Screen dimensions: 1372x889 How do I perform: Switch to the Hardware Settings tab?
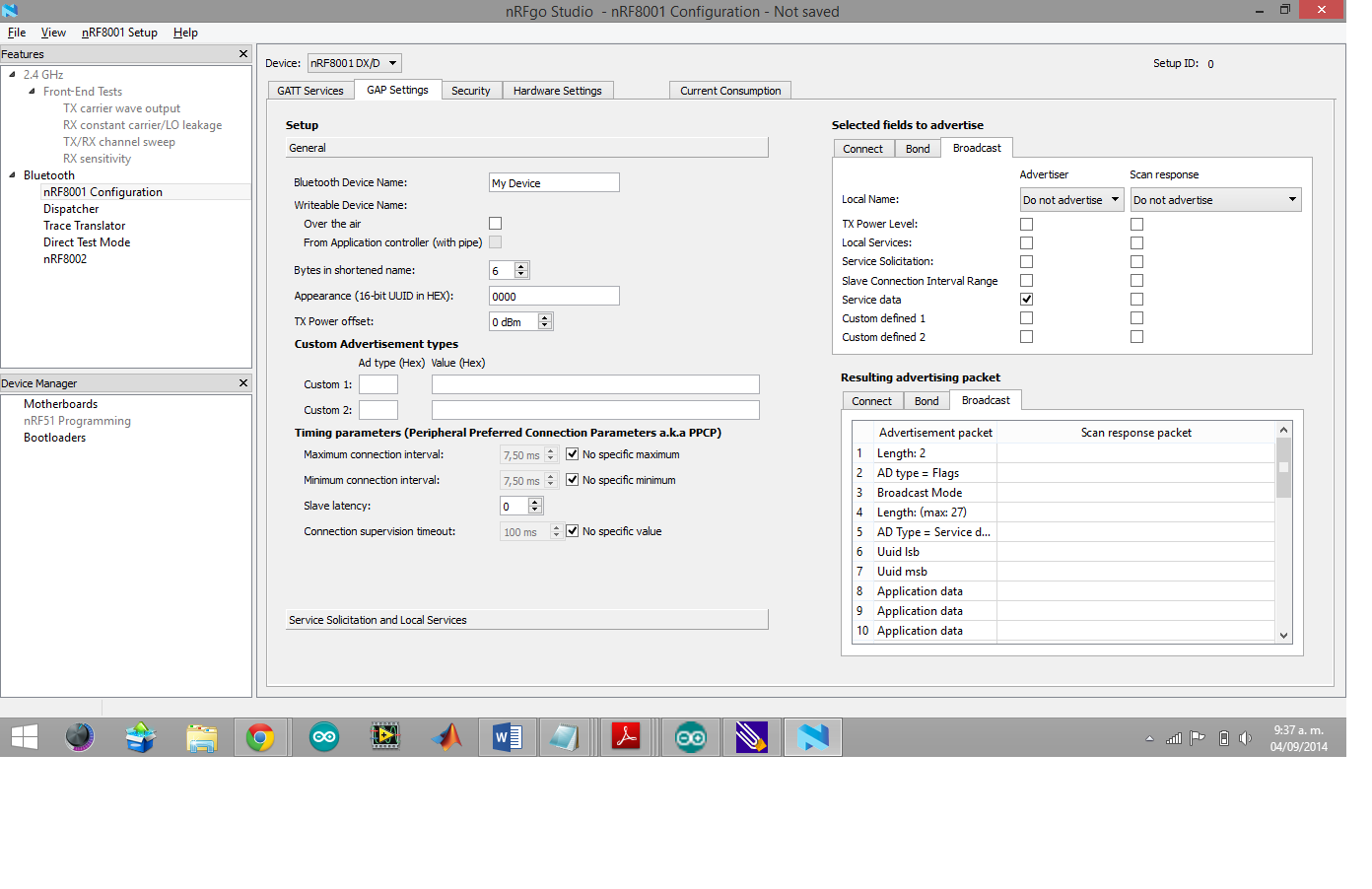tap(558, 91)
